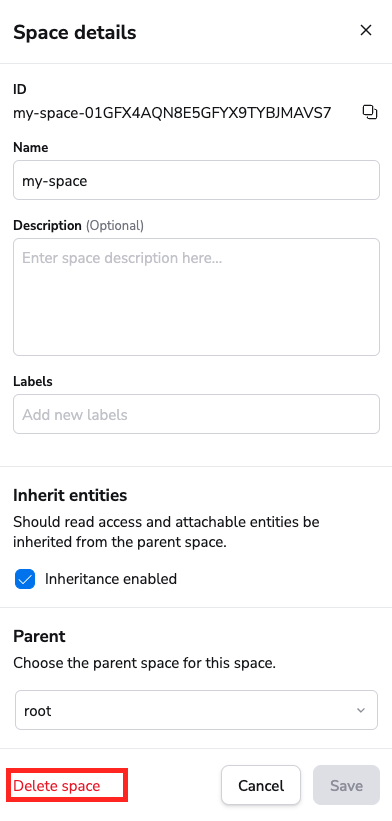The height and width of the screenshot is (821, 392).
Task: Click the chevron arrow in Parent dropdown
Action: click(x=361, y=711)
